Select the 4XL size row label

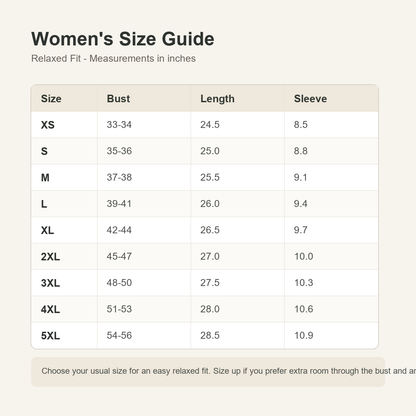pos(50,309)
